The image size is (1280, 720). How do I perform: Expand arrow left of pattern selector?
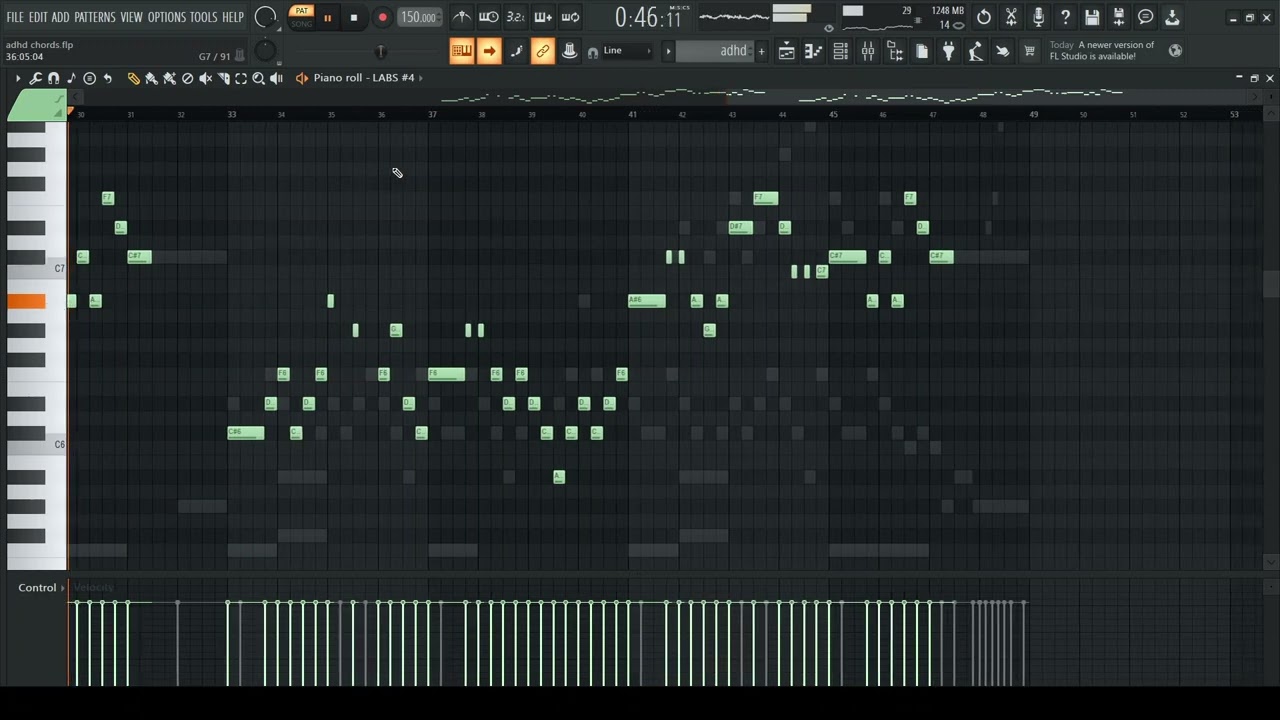click(x=668, y=51)
